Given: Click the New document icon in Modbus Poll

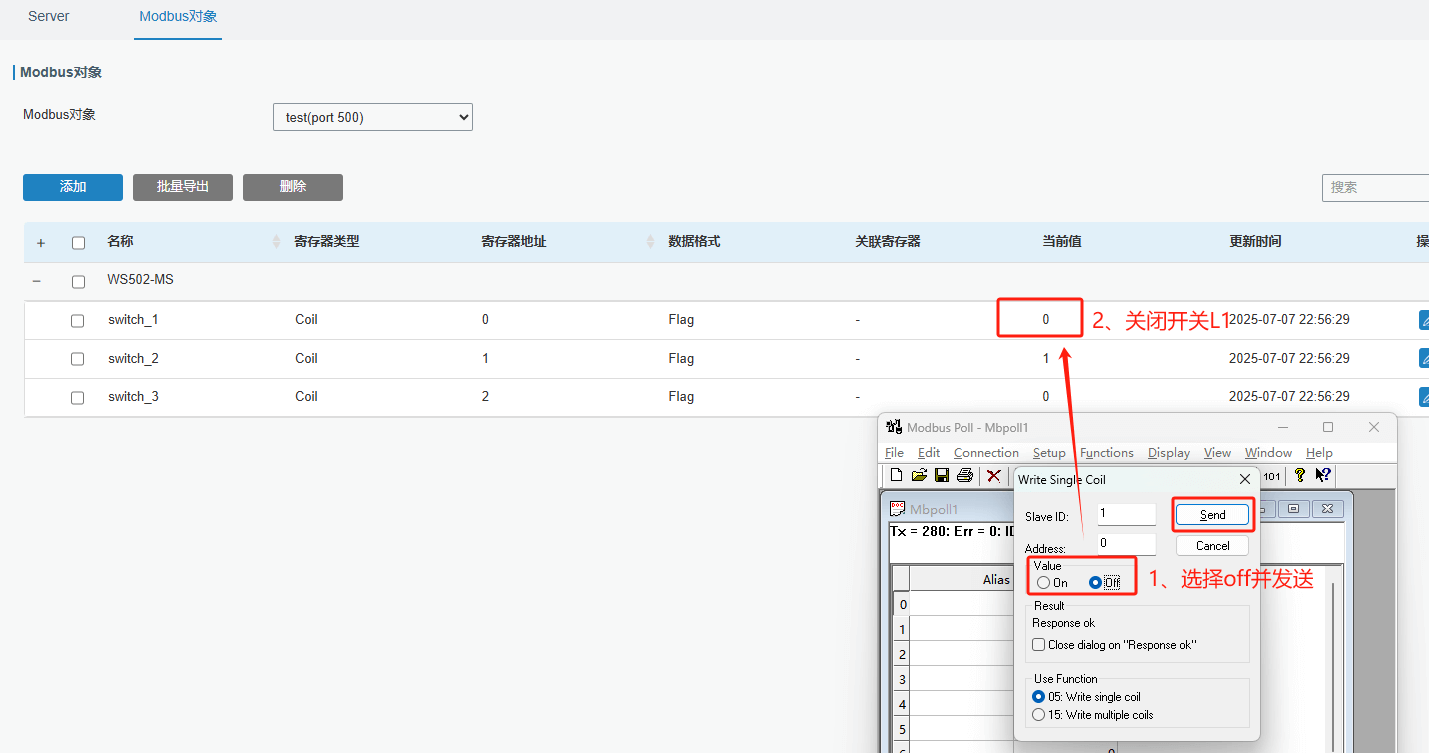Looking at the screenshot, I should (x=897, y=476).
